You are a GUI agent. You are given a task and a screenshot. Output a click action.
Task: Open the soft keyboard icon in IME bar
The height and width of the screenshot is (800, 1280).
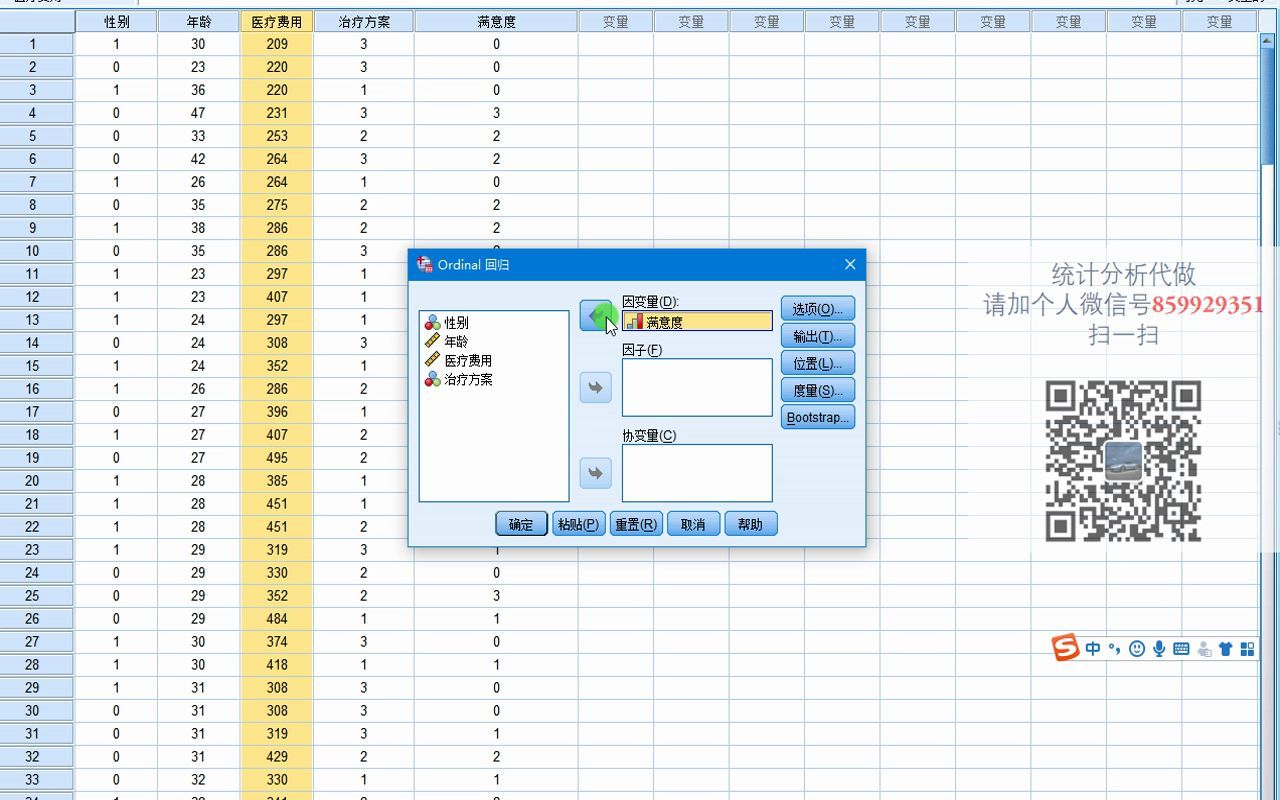point(1181,649)
